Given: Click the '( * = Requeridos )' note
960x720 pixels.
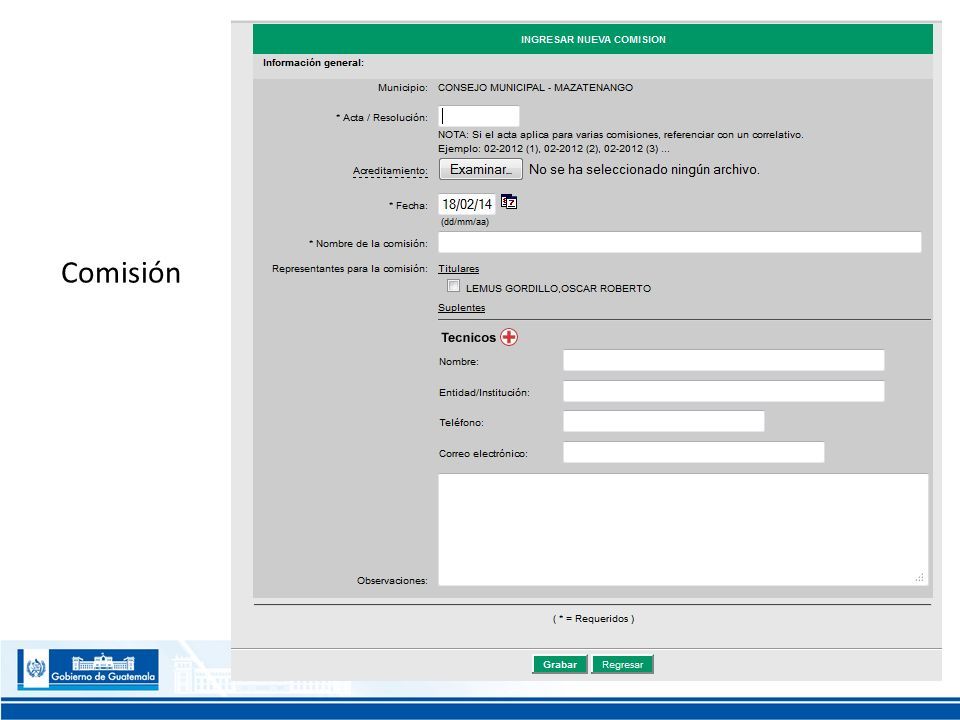Looking at the screenshot, I should (x=593, y=619).
